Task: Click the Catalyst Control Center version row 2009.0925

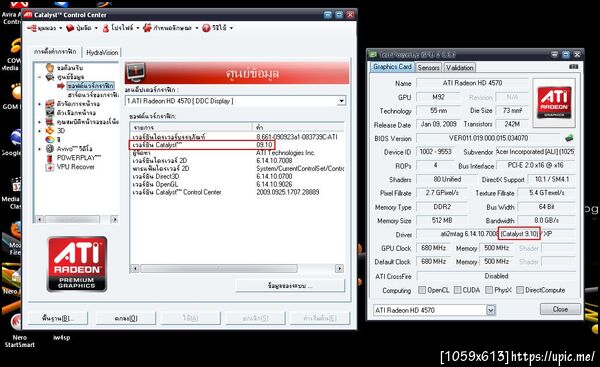Action: (236, 192)
